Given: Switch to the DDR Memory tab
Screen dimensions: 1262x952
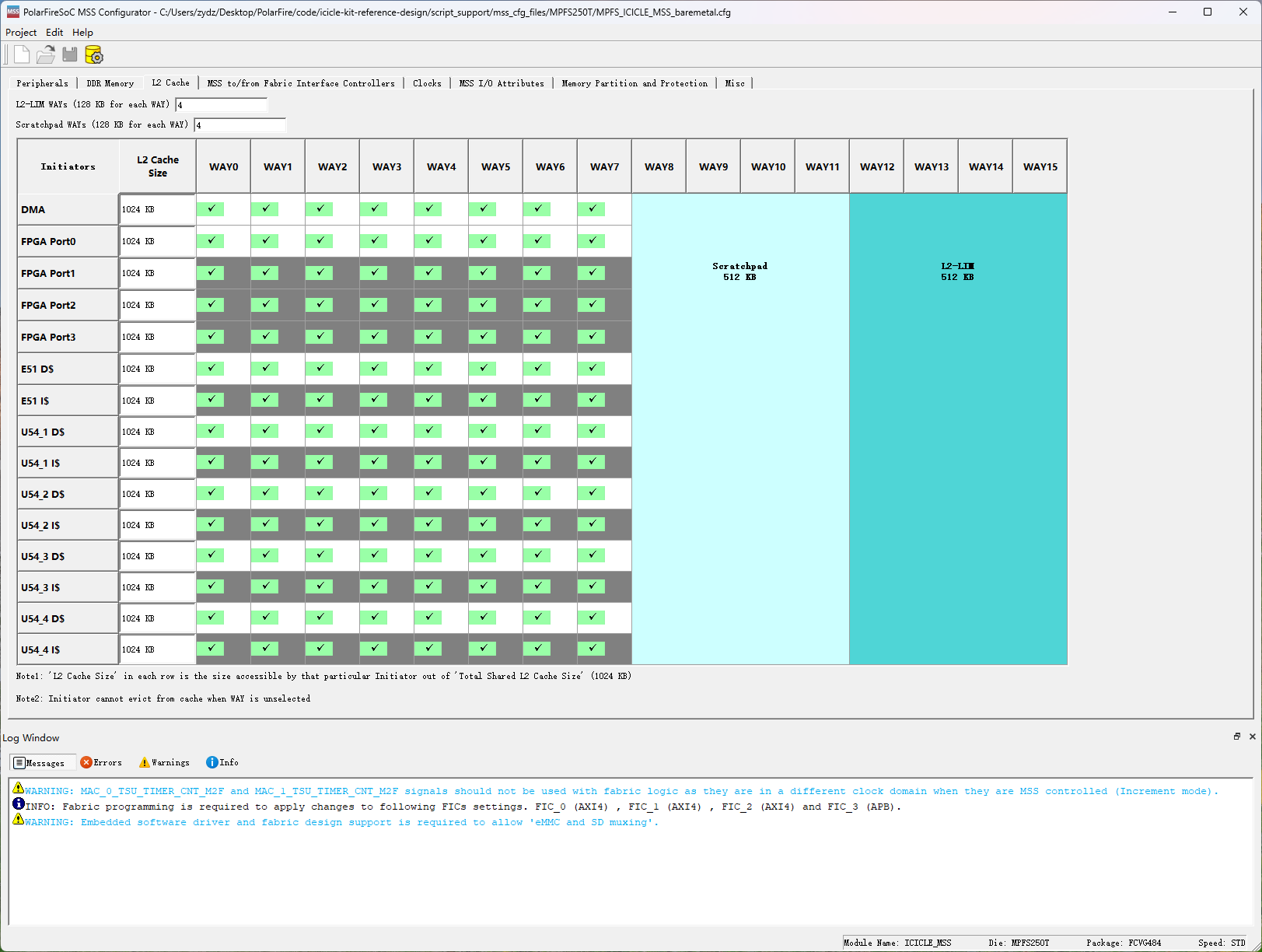Looking at the screenshot, I should tap(110, 83).
